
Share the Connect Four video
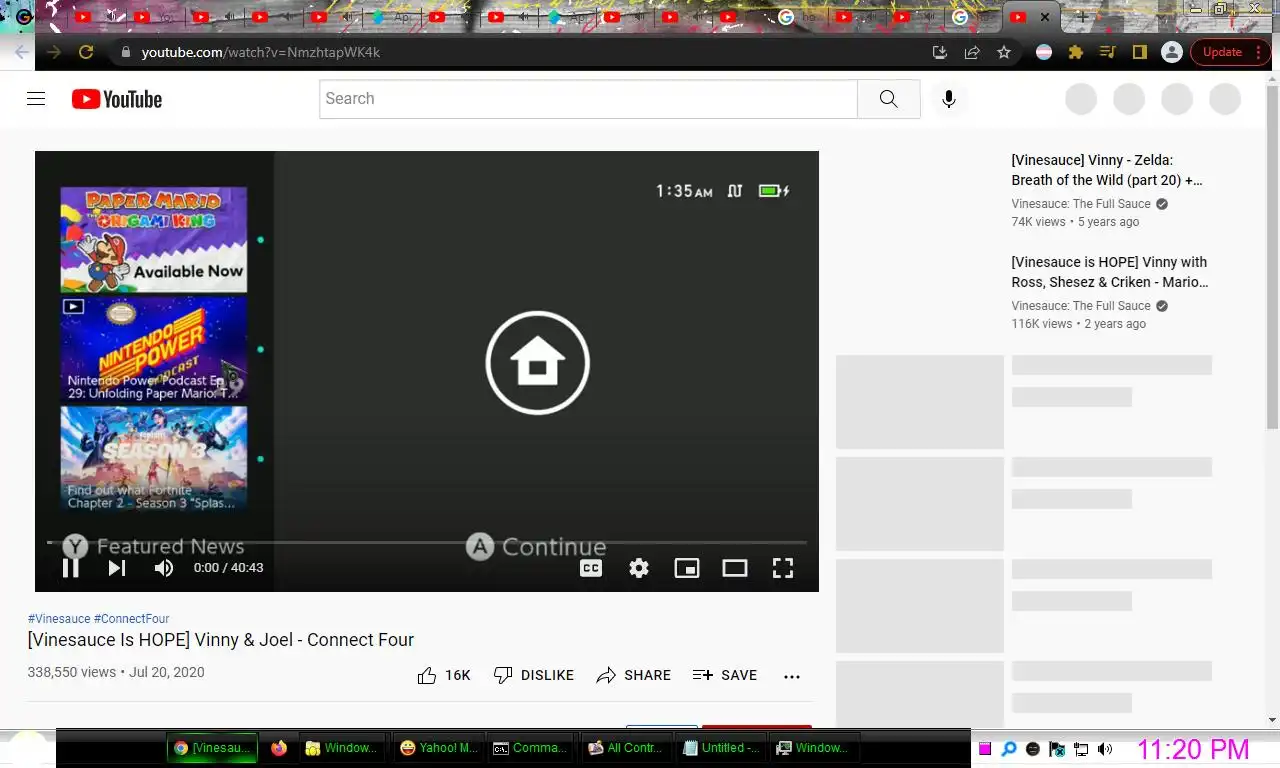(x=634, y=675)
